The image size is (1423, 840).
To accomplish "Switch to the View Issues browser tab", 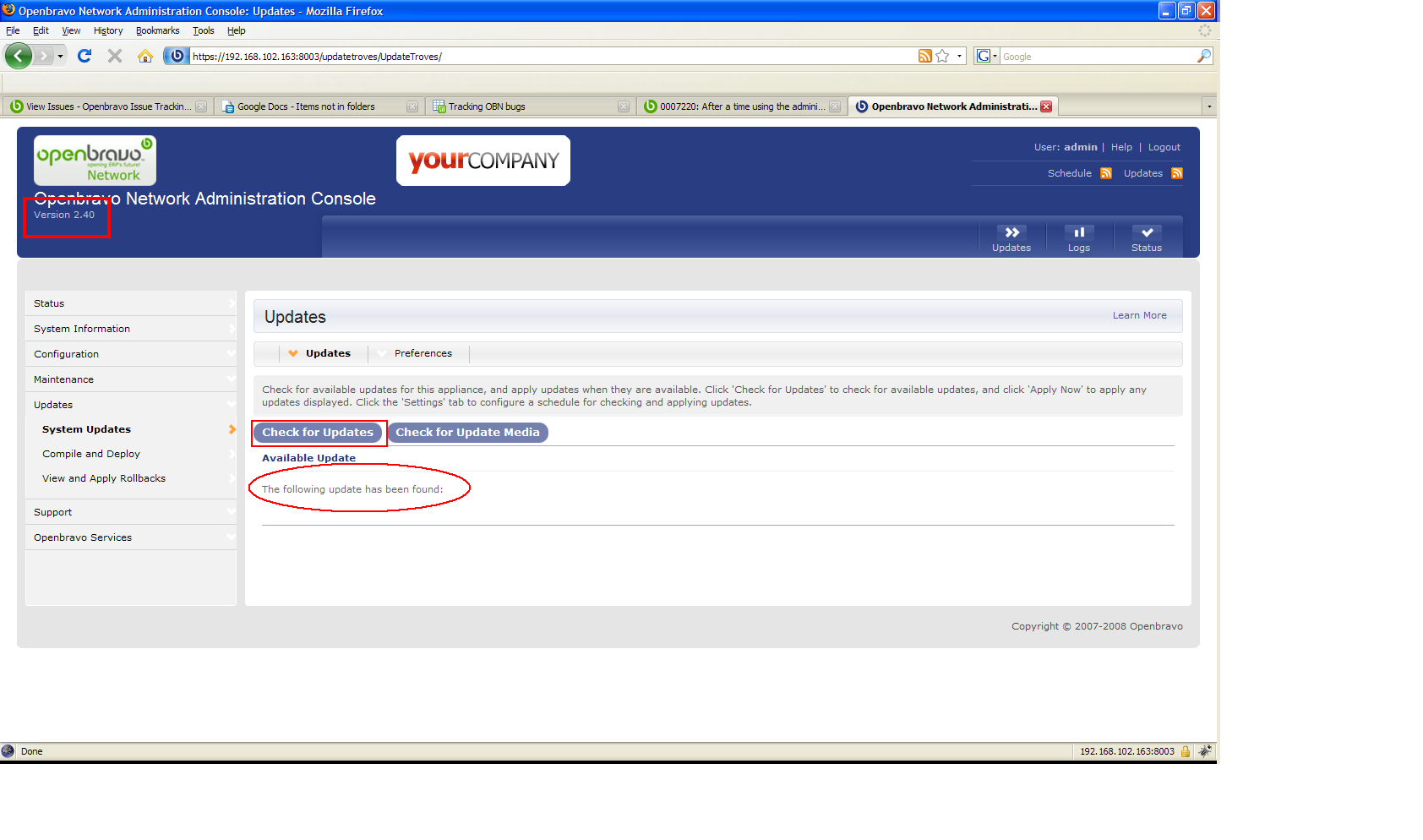I will point(107,106).
